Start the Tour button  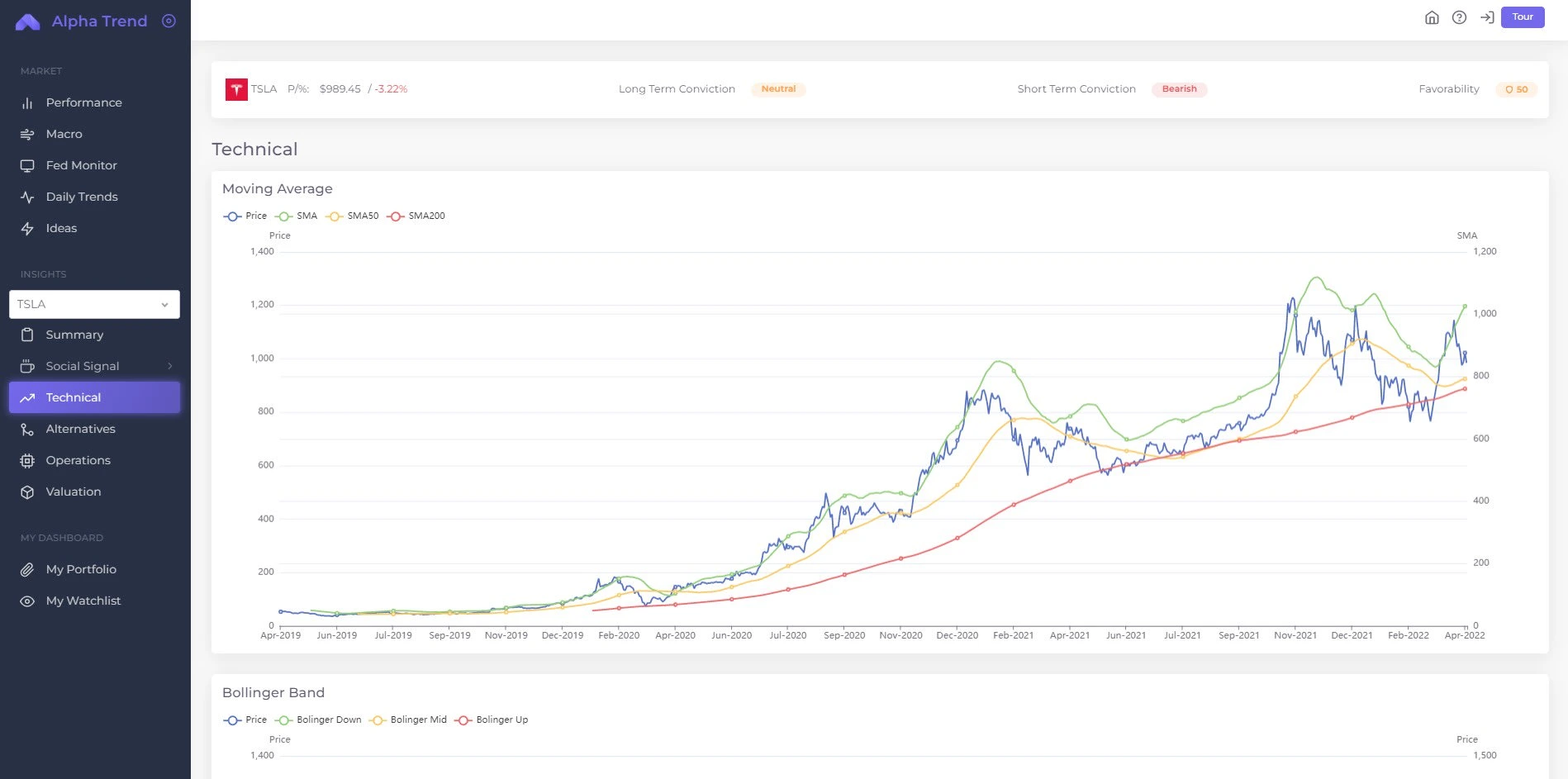point(1523,17)
